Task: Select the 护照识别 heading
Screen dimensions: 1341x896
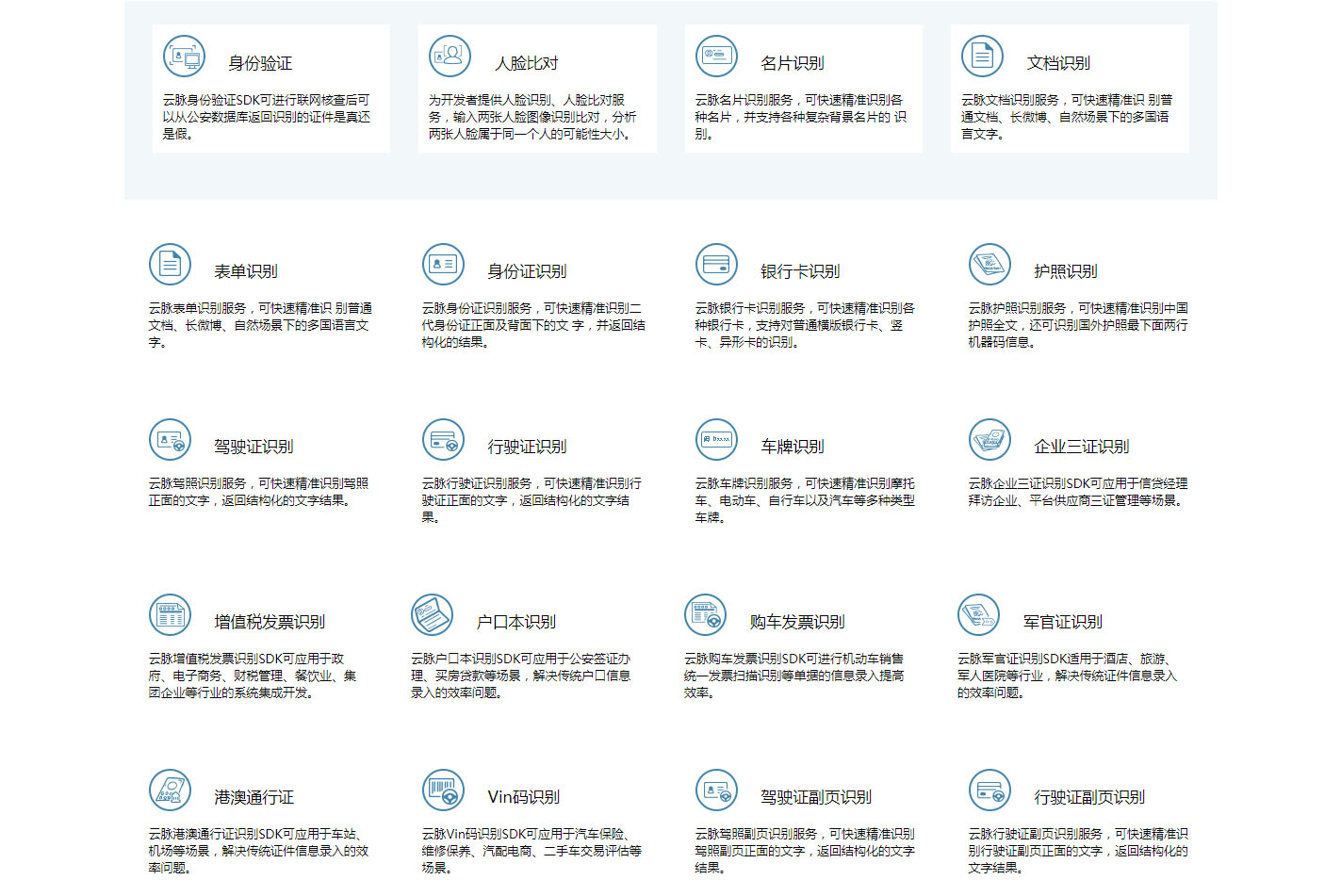Action: 1066,271
